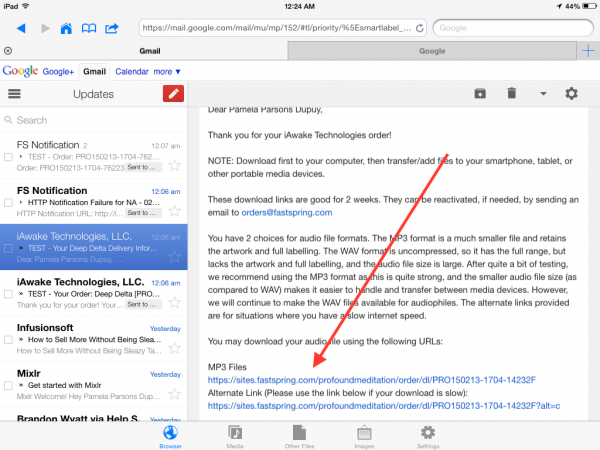
Task: Star the Infusionsoft email
Action: click(174, 348)
